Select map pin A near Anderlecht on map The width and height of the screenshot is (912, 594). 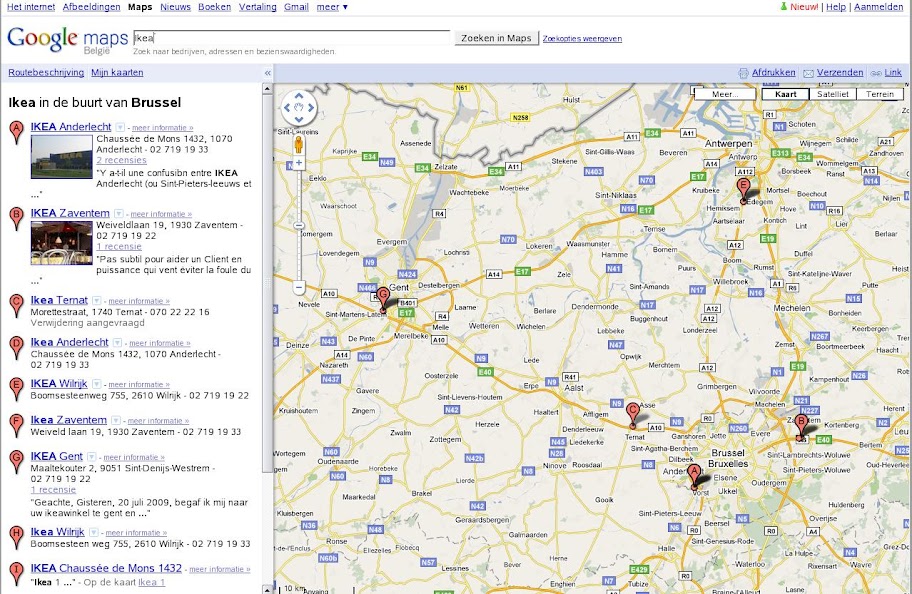(693, 476)
